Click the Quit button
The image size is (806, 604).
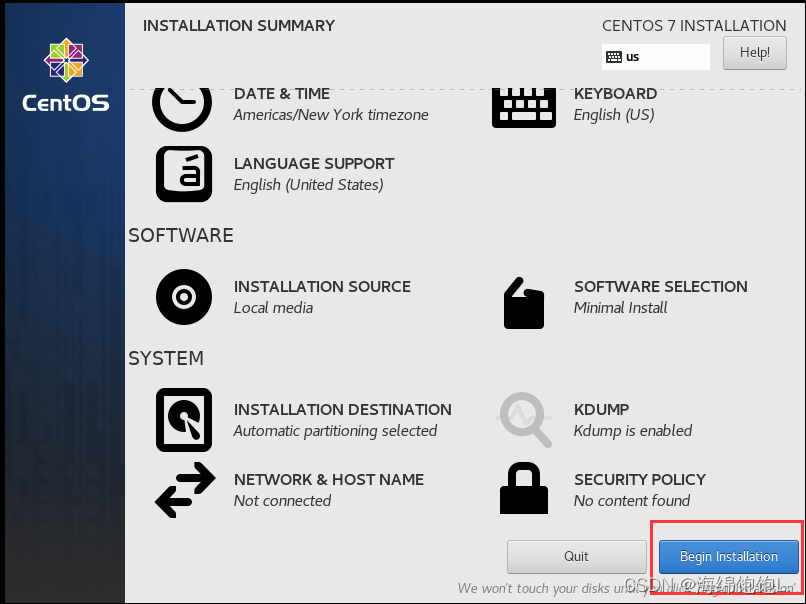(x=576, y=556)
